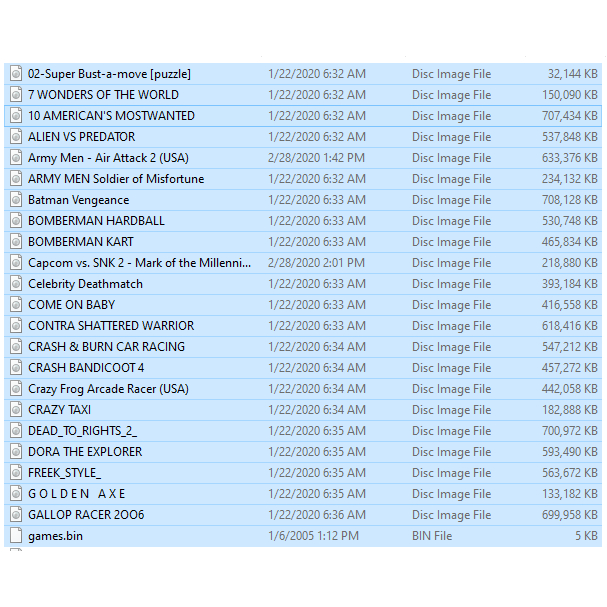Click the blank page icon for games.bin
Image resolution: width=607 pixels, height=607 pixels.
click(x=16, y=536)
